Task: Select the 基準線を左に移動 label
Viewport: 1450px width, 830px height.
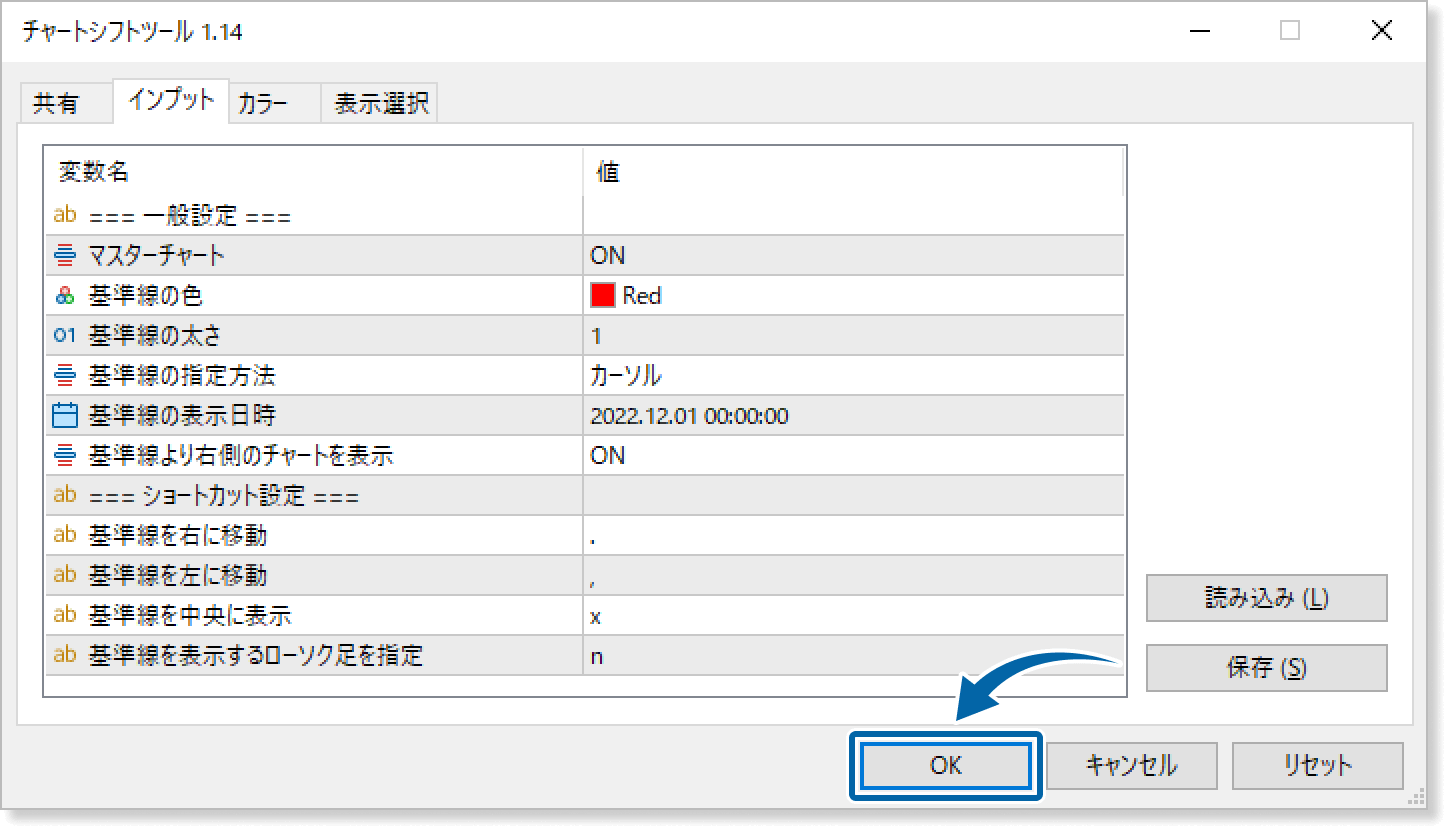Action: (x=178, y=575)
